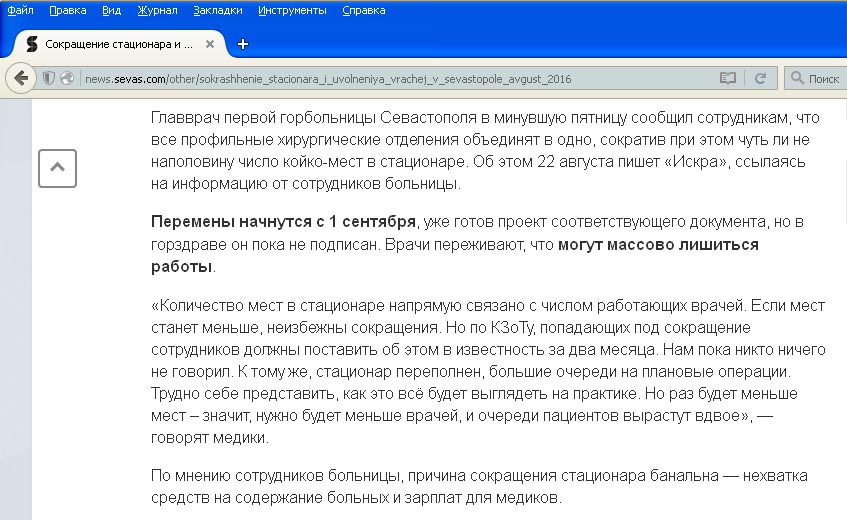Click the scroll-to-top arrow button
The image size is (847, 520).
tap(57, 168)
